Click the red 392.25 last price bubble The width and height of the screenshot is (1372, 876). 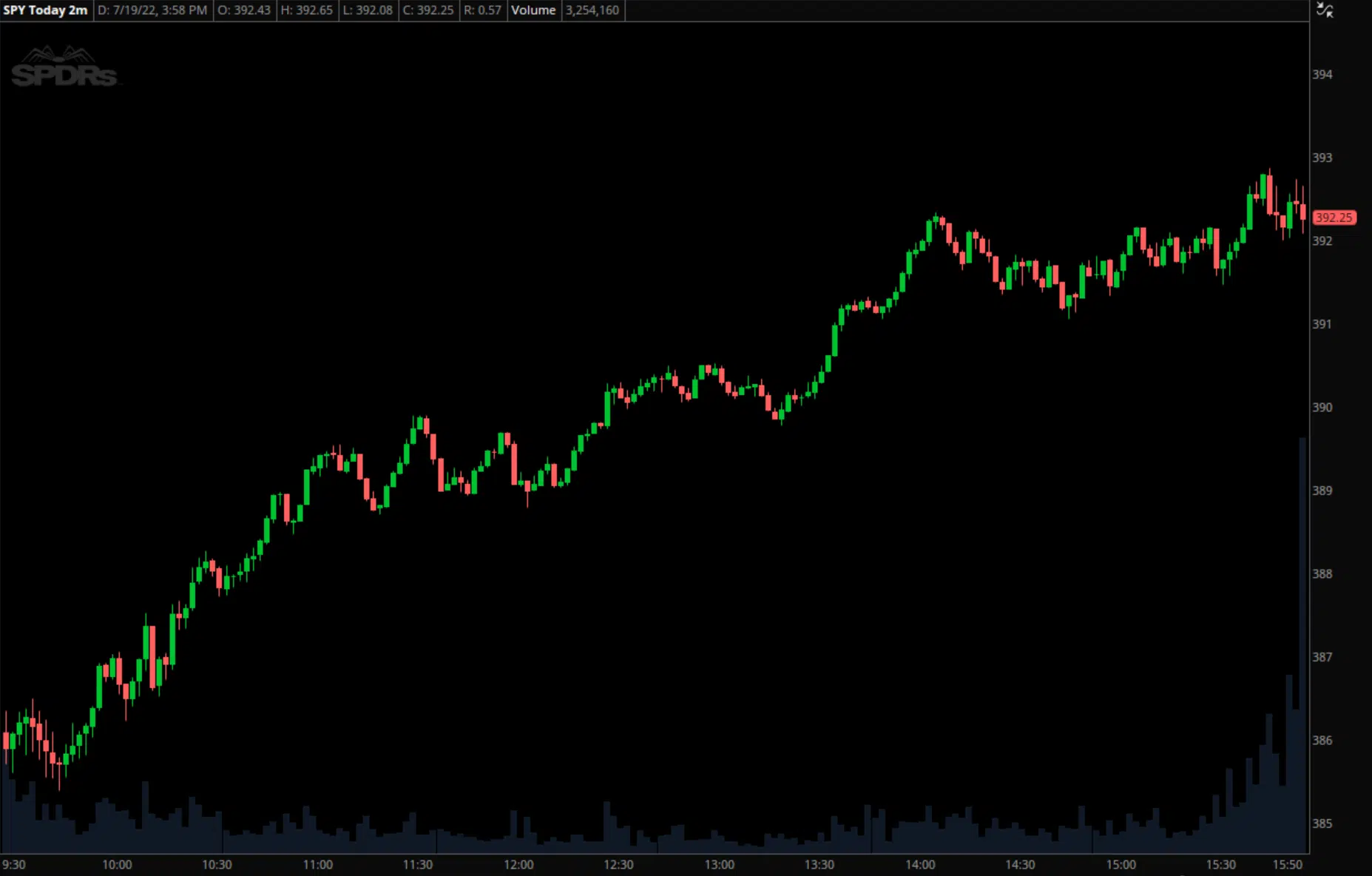pos(1334,218)
